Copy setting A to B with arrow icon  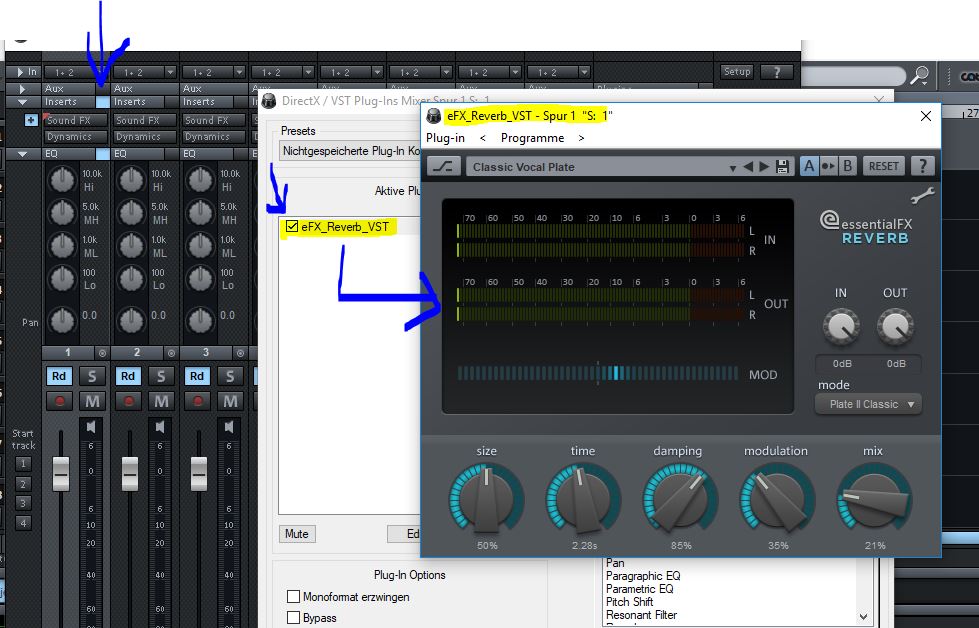(829, 166)
